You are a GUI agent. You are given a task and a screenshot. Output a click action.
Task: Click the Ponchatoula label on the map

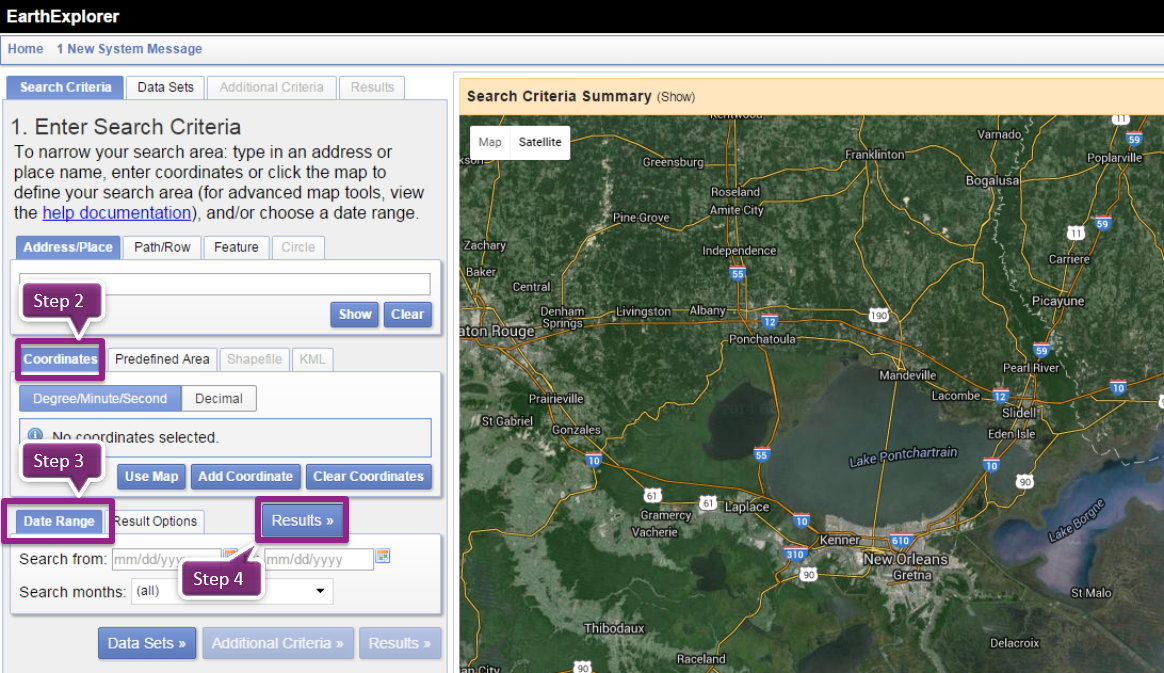pyautogui.click(x=762, y=339)
